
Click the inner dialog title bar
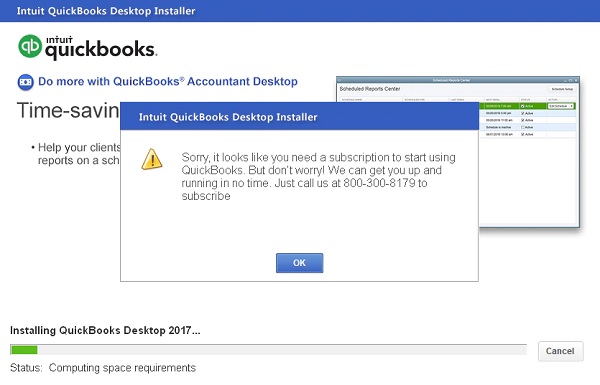click(299, 116)
